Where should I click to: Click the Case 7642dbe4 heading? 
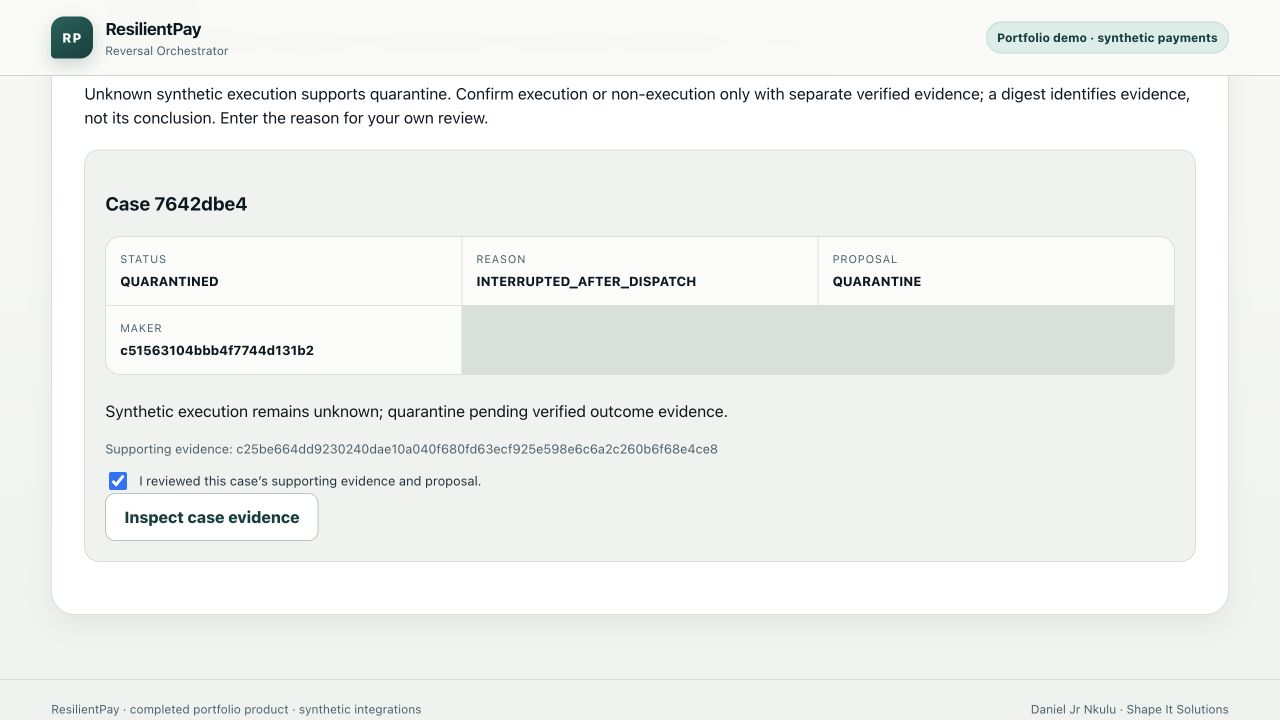click(x=176, y=204)
